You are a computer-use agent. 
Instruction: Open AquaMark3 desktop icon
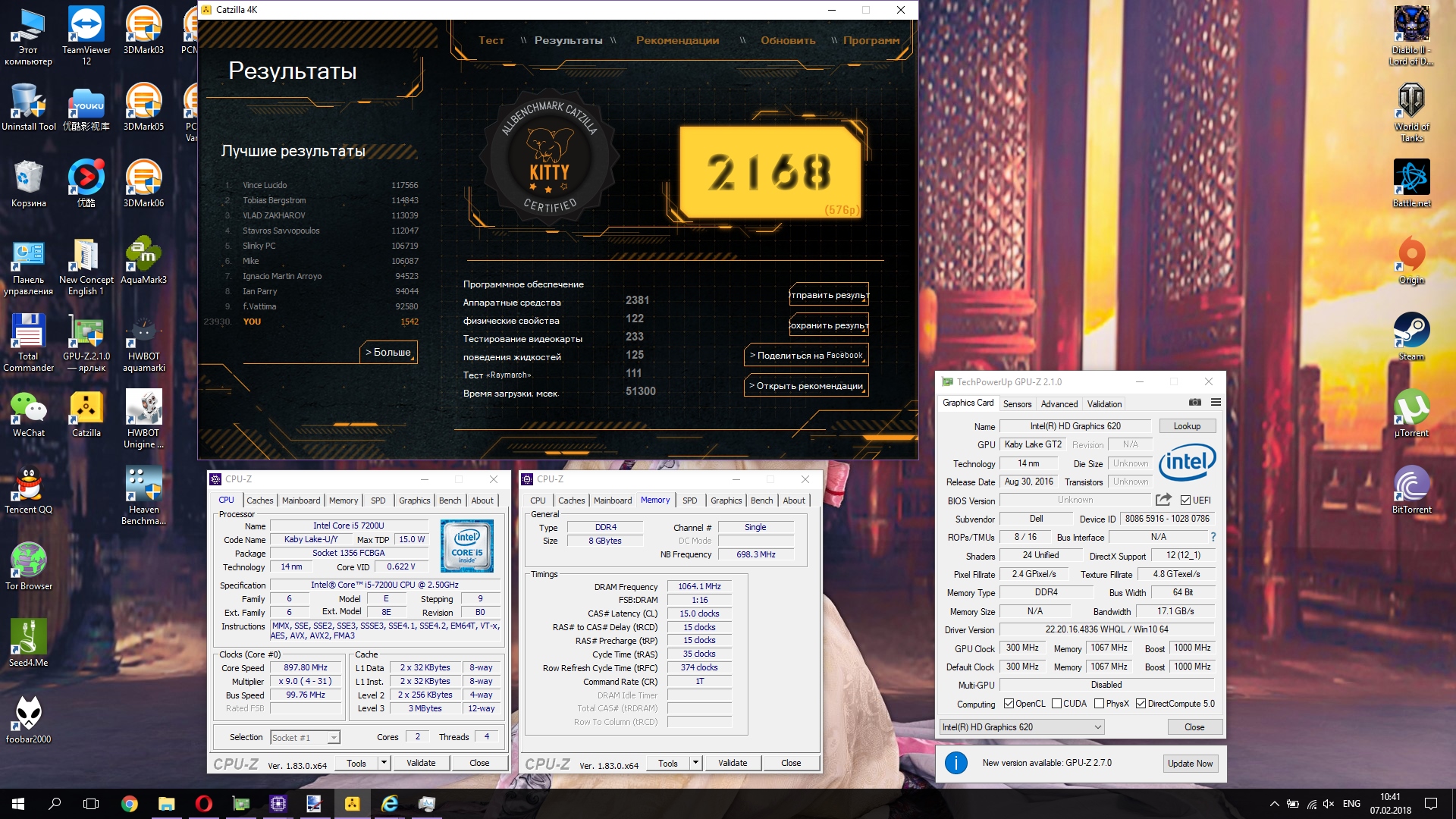tap(143, 260)
